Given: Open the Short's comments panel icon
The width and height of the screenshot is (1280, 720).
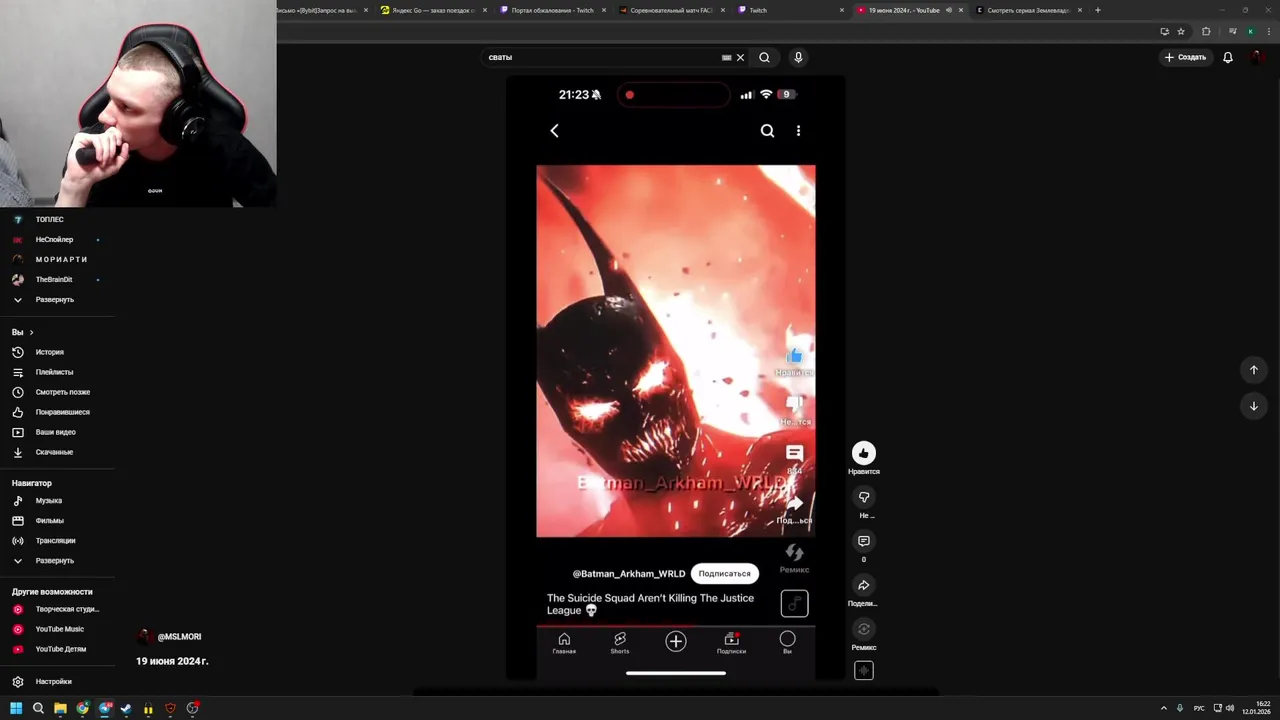Looking at the screenshot, I should (x=864, y=541).
